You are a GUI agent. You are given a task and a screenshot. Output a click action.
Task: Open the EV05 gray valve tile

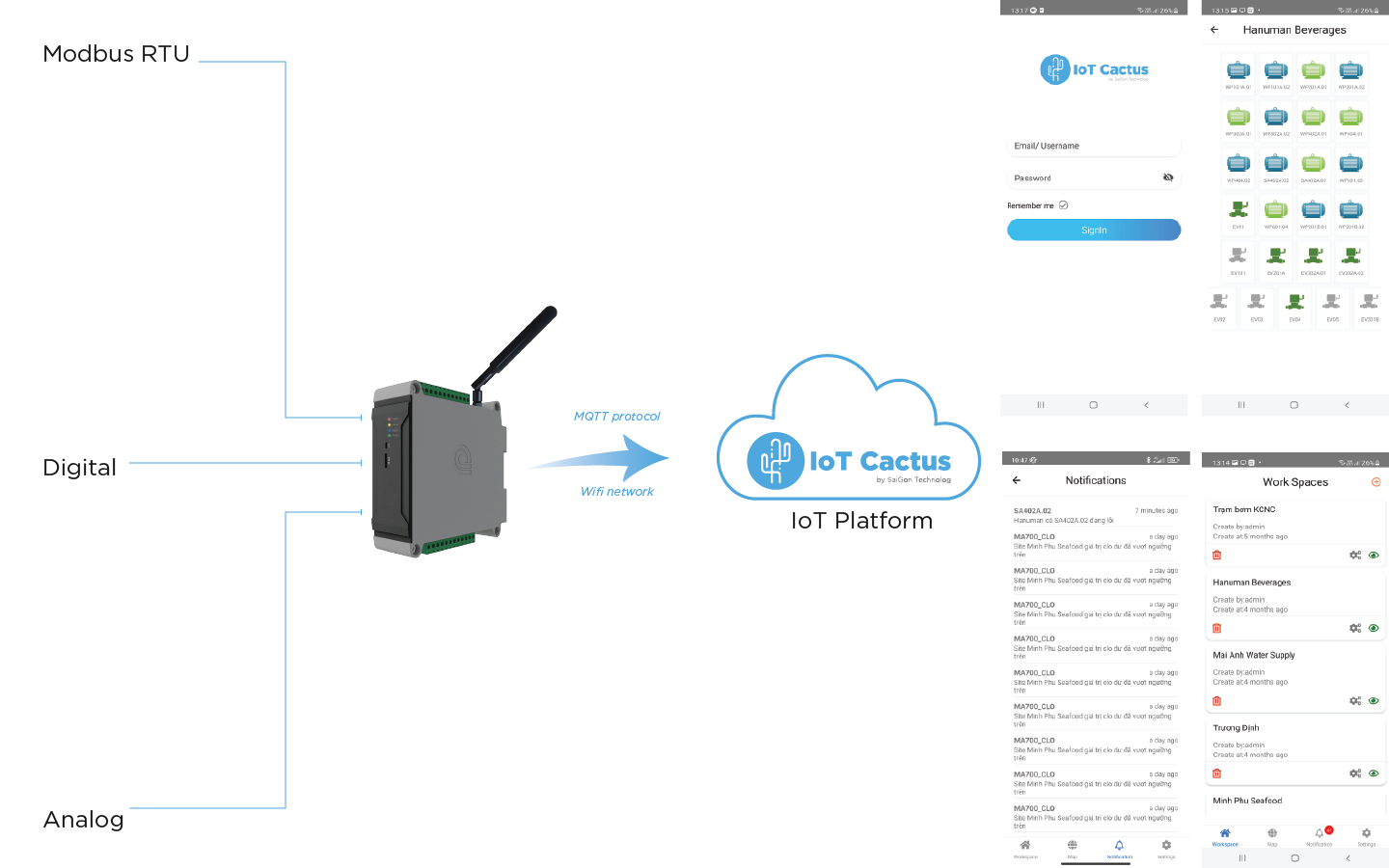(1332, 307)
